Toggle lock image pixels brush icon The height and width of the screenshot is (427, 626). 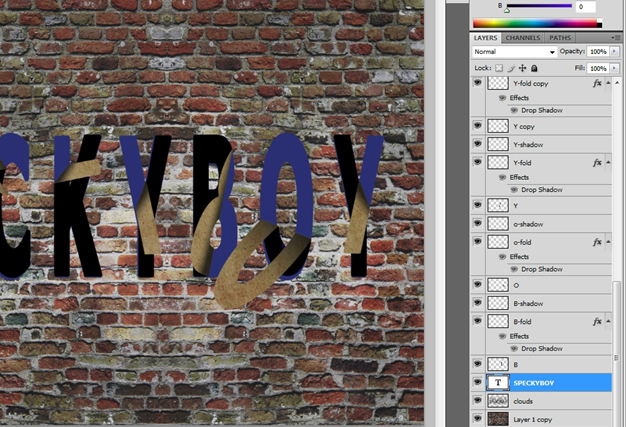(x=511, y=68)
